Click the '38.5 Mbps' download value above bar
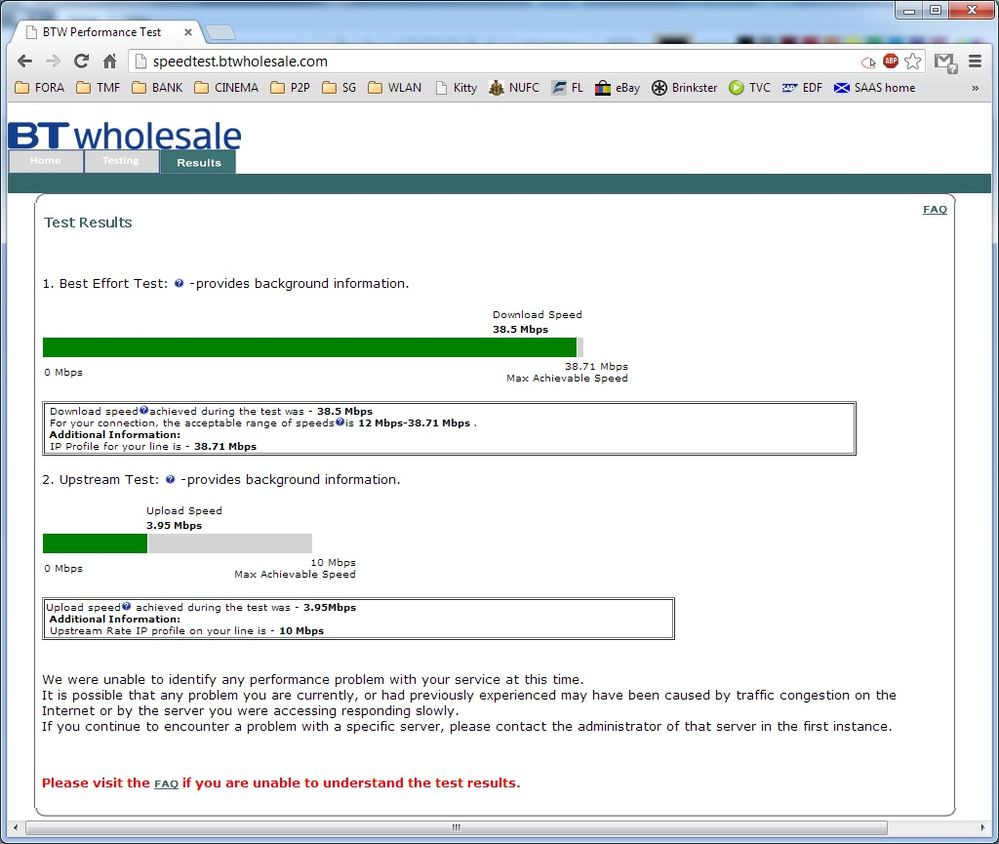Viewport: 999px width, 844px height. click(520, 329)
